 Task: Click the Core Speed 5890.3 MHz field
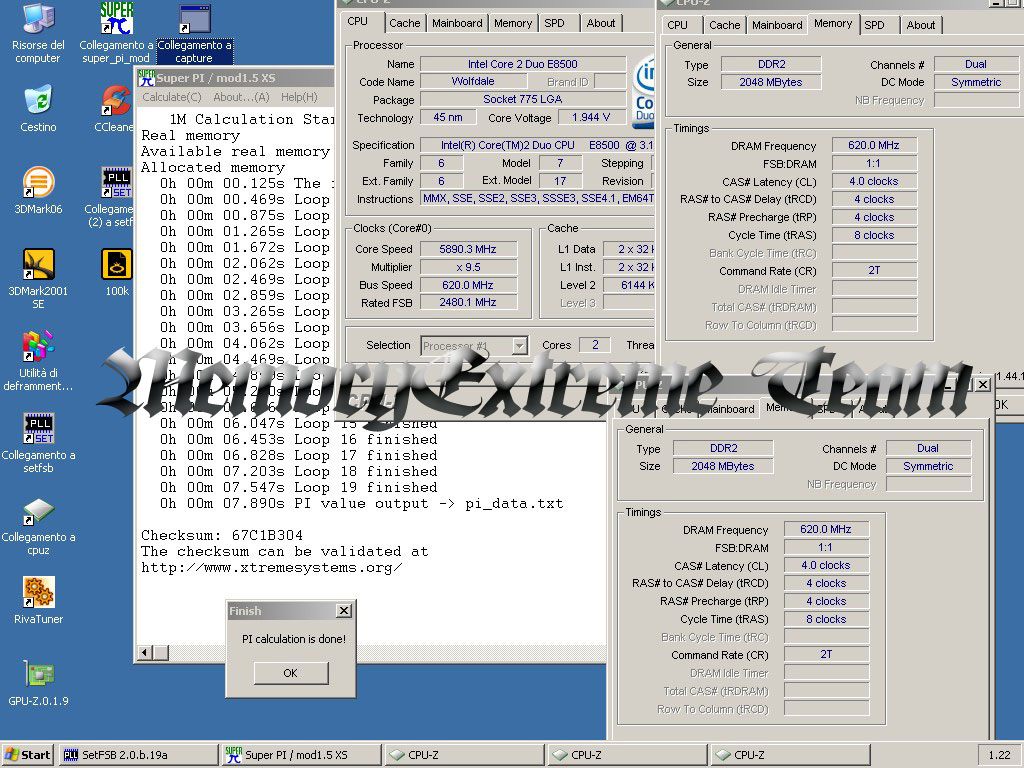click(468, 249)
